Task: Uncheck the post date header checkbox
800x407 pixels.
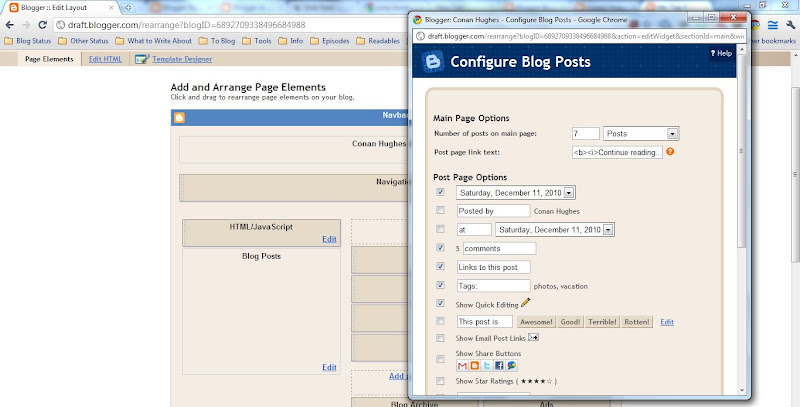Action: coord(440,192)
